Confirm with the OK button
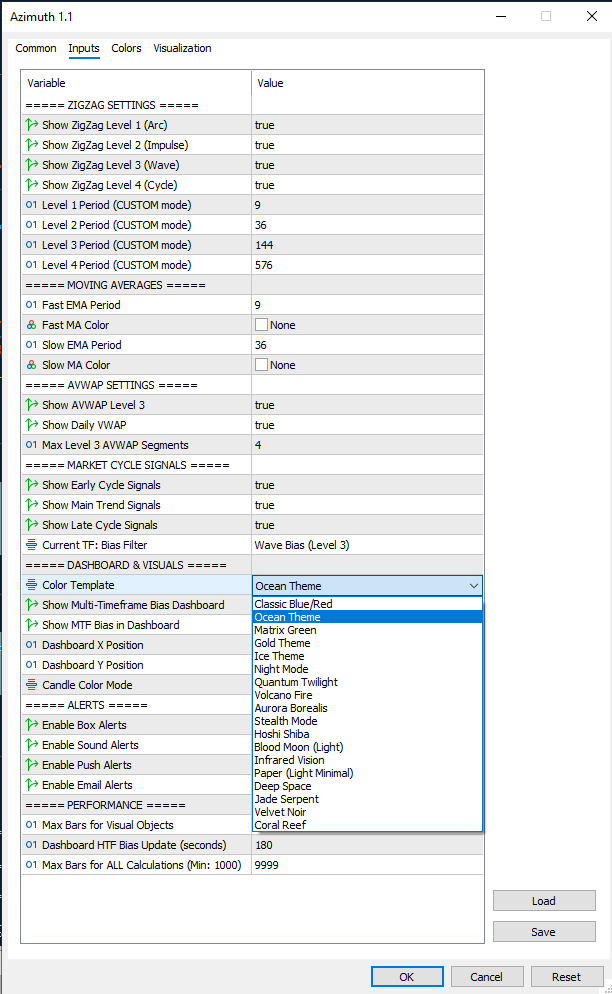 [x=407, y=977]
